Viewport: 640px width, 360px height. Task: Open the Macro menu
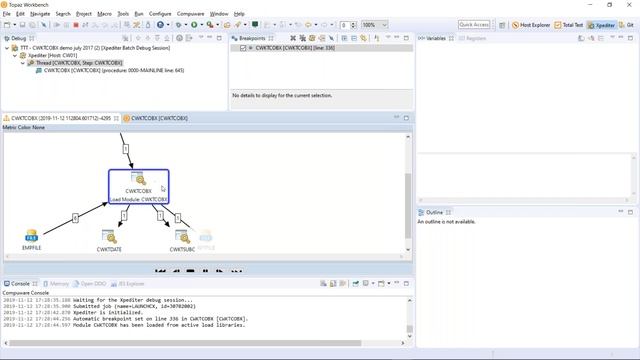pyautogui.click(x=104, y=14)
